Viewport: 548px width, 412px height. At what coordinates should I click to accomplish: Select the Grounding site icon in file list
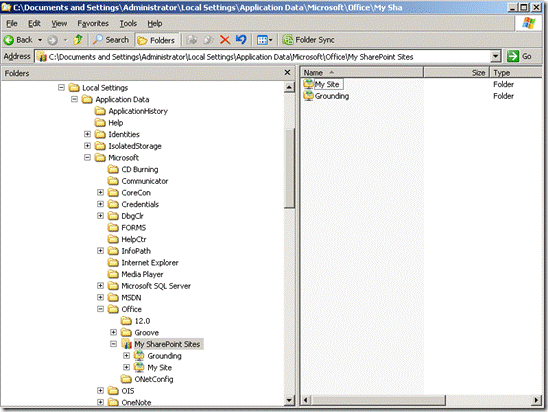[308, 95]
